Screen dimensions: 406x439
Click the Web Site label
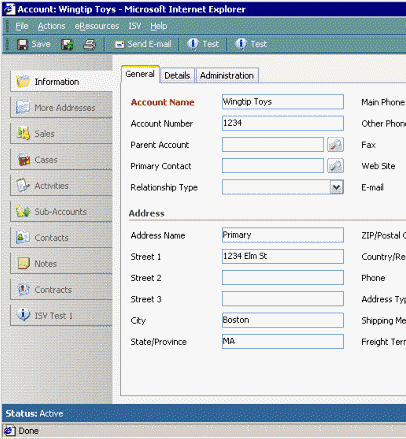378,166
